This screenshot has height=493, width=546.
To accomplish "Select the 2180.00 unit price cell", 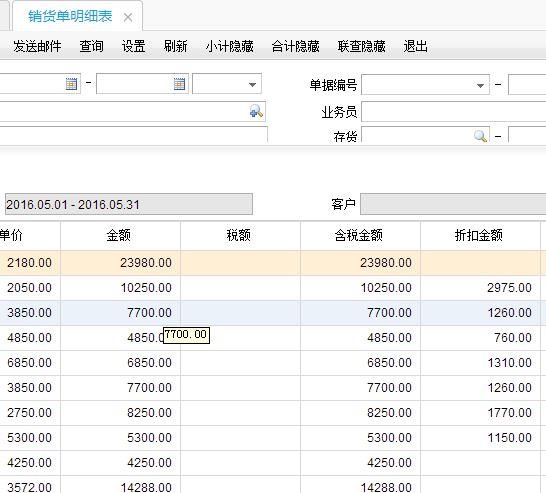I will tap(30, 263).
